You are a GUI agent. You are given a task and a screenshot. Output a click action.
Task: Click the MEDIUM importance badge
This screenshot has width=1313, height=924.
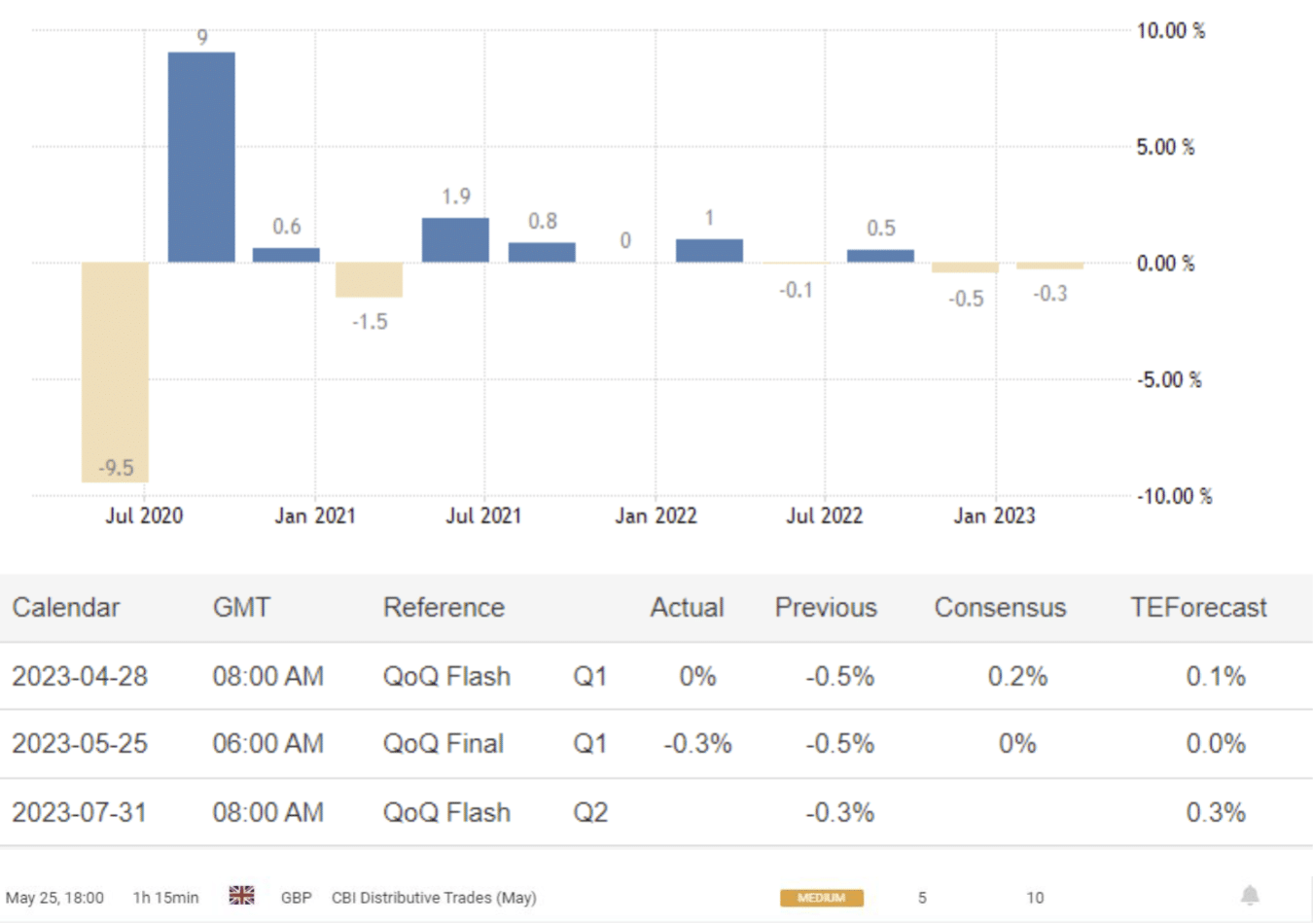click(821, 898)
